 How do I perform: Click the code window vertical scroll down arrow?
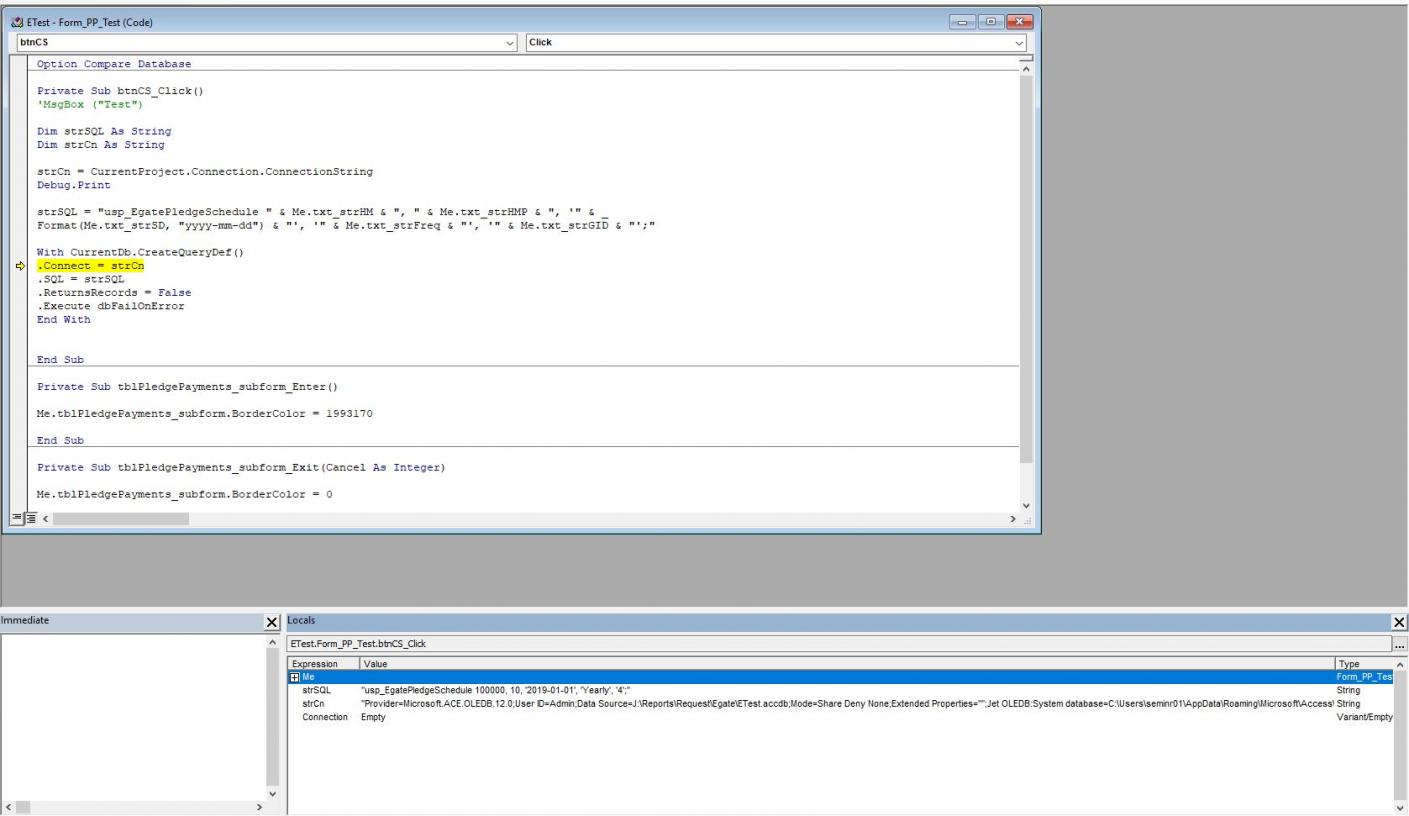tap(1025, 505)
